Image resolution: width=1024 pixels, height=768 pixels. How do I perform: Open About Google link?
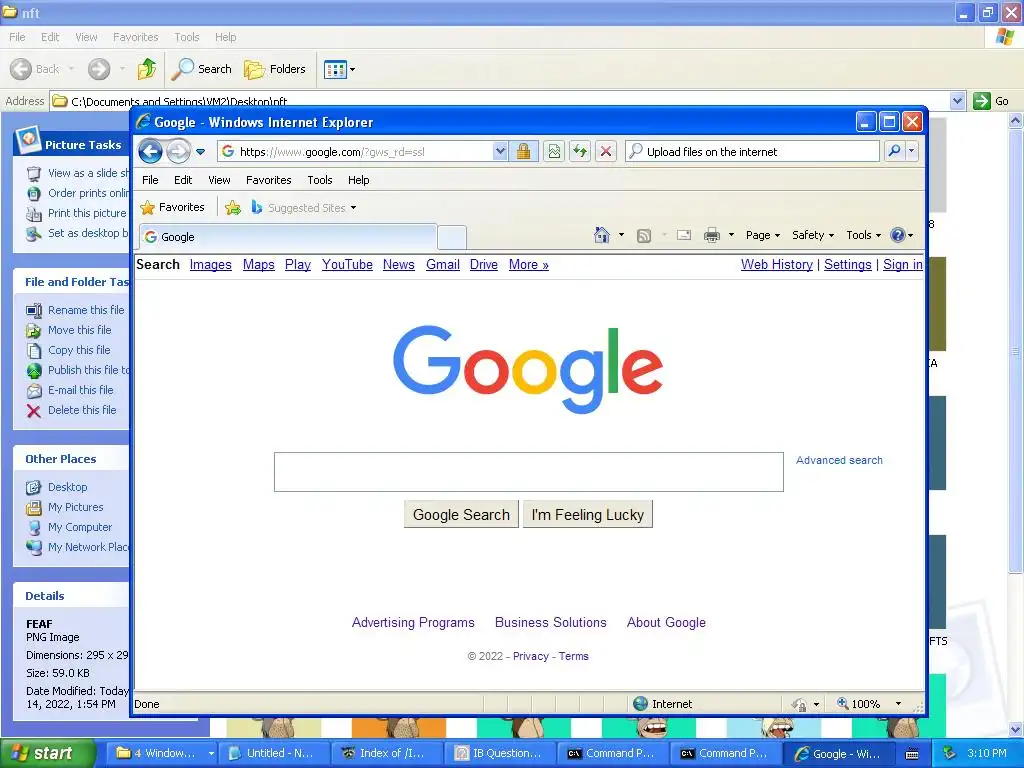pos(666,622)
